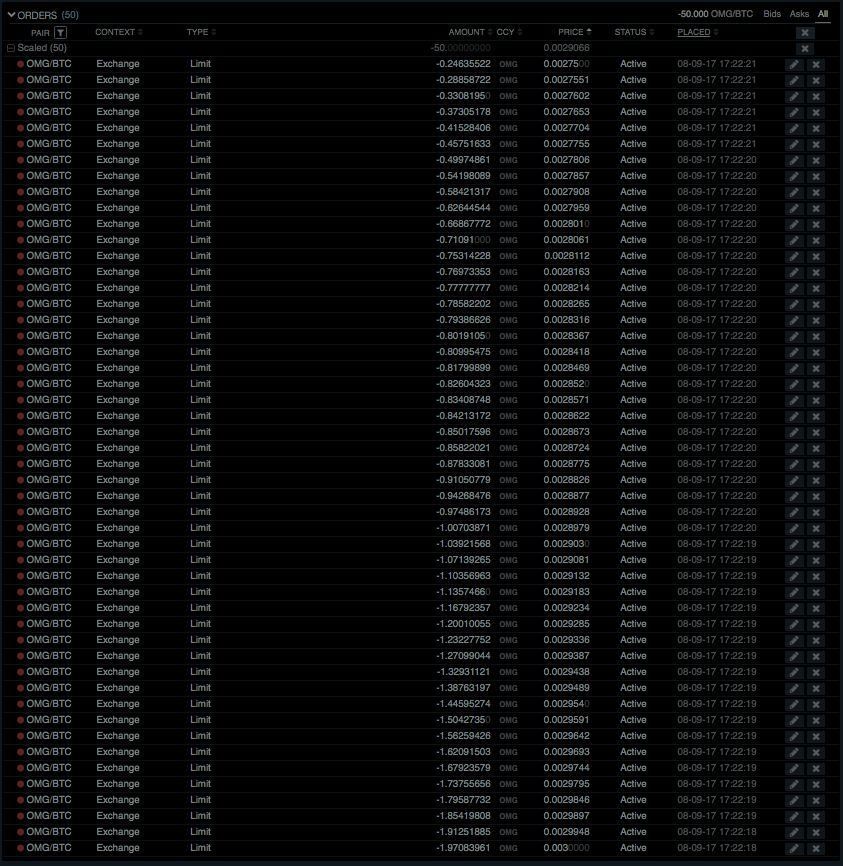Collapse the ORDERS panel chevron
Screen dimensions: 843x866
coord(11,15)
